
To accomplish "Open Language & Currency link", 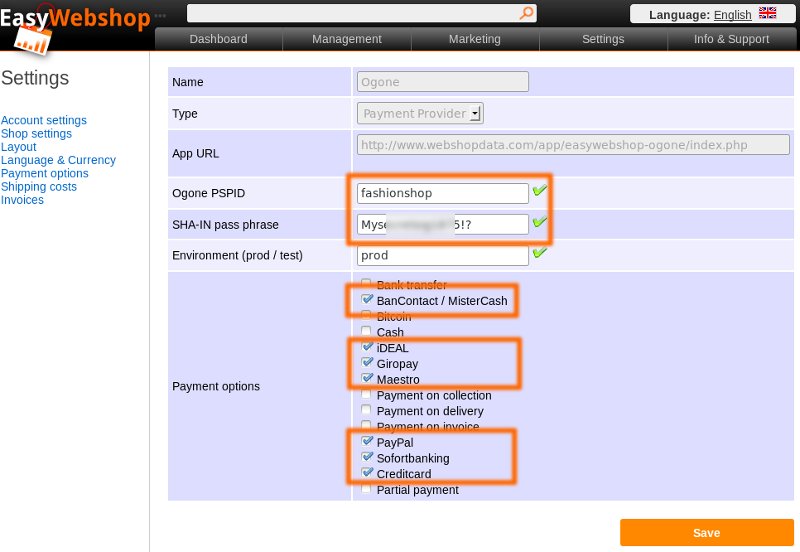I will pyautogui.click(x=58, y=160).
